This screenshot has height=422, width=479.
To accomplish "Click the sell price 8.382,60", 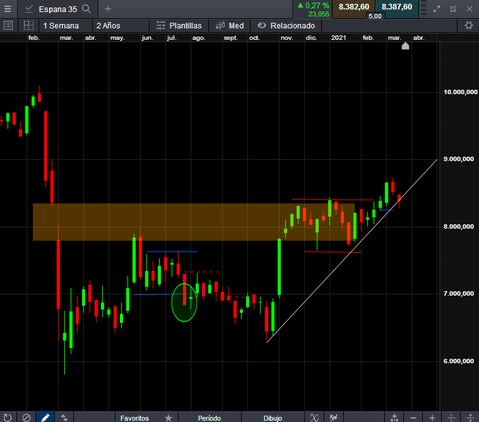I will coord(354,7).
